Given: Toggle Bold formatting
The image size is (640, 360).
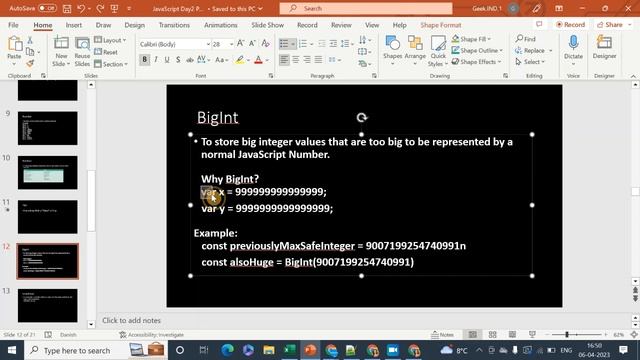Looking at the screenshot, I should click(144, 60).
